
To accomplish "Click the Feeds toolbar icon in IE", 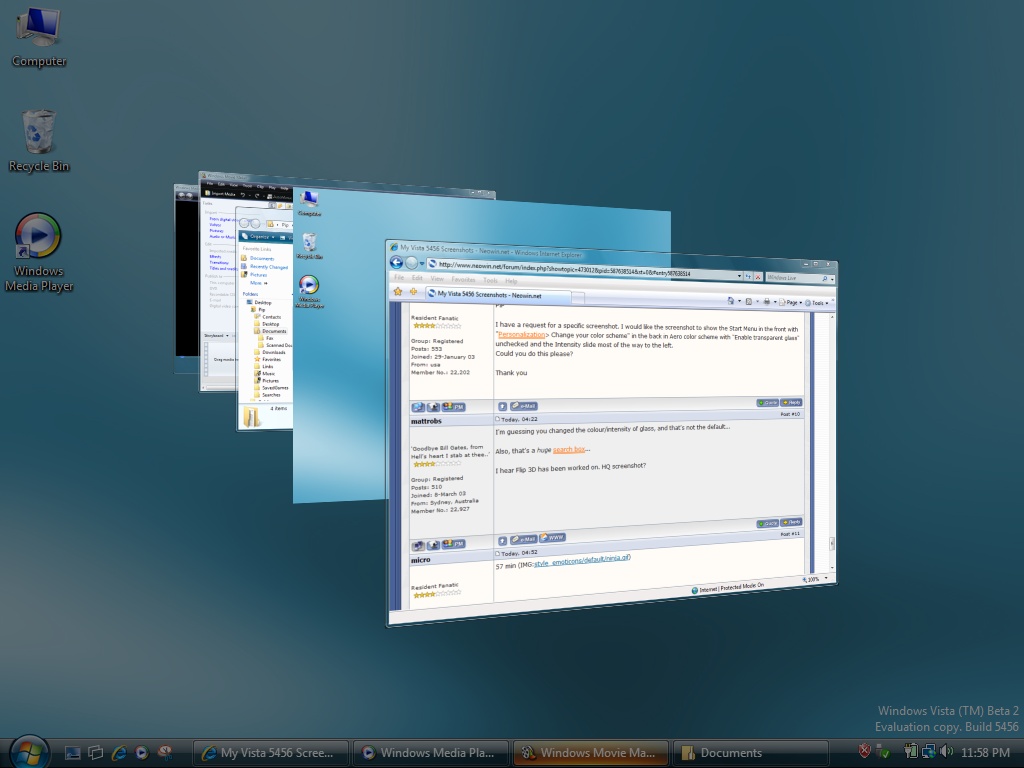I will pos(748,302).
